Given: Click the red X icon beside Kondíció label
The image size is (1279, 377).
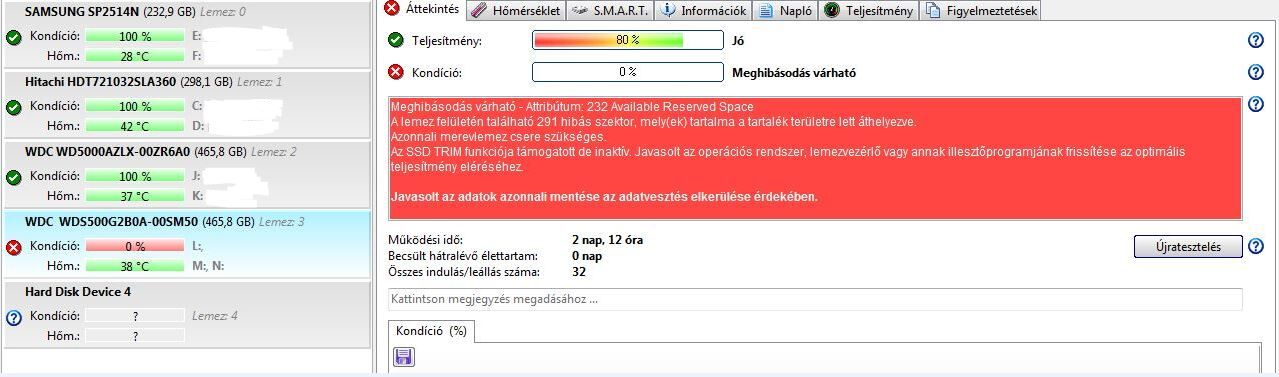Looking at the screenshot, I should tap(396, 72).
